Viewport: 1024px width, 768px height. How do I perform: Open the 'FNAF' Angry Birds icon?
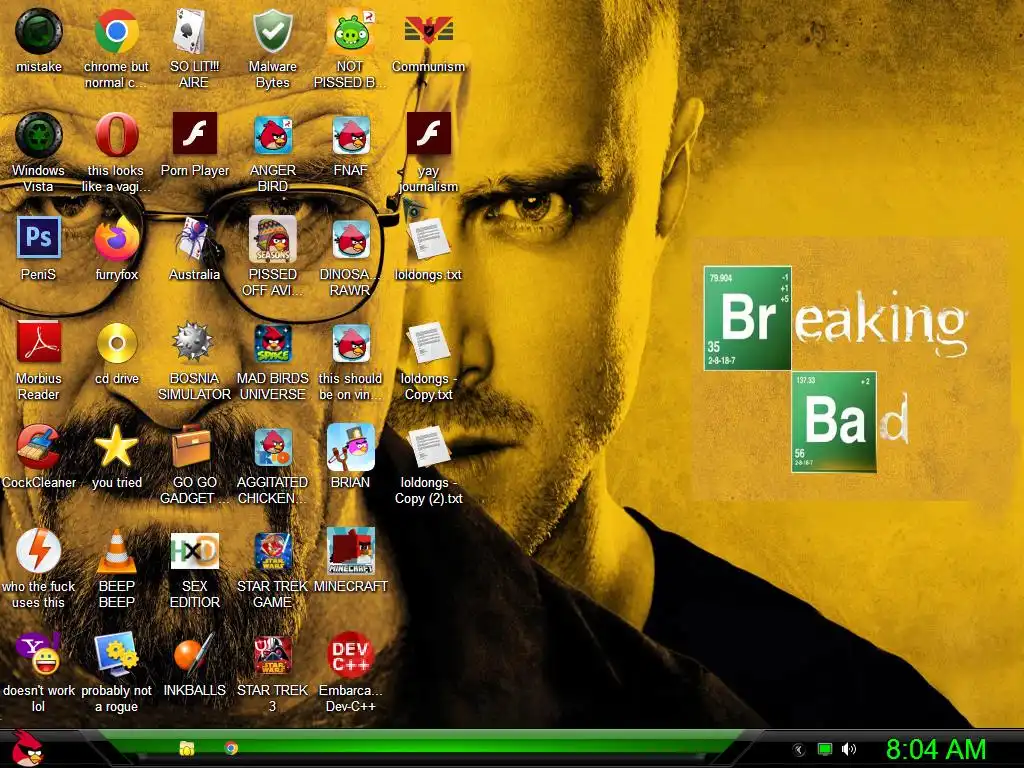pos(350,135)
